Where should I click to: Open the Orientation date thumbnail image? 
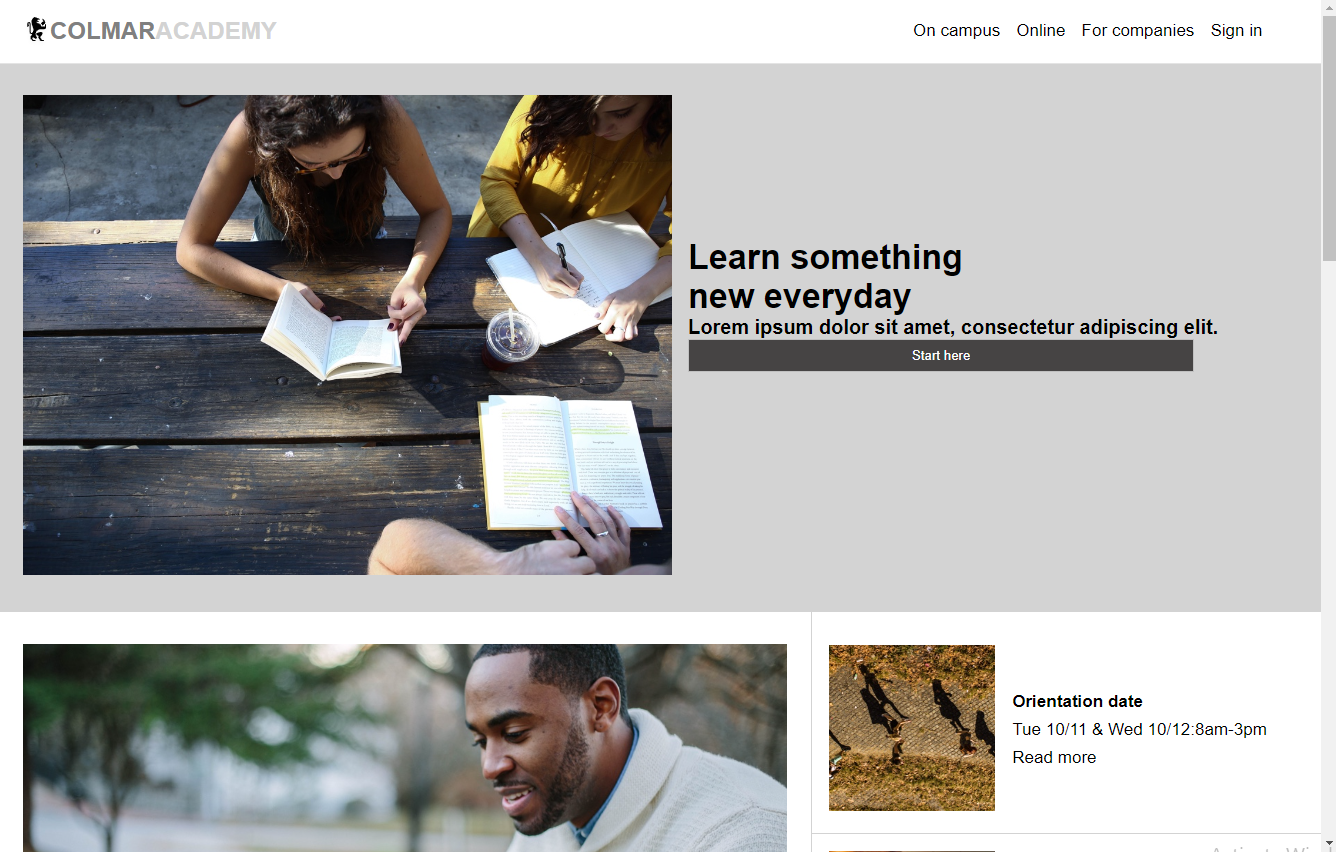coord(912,727)
